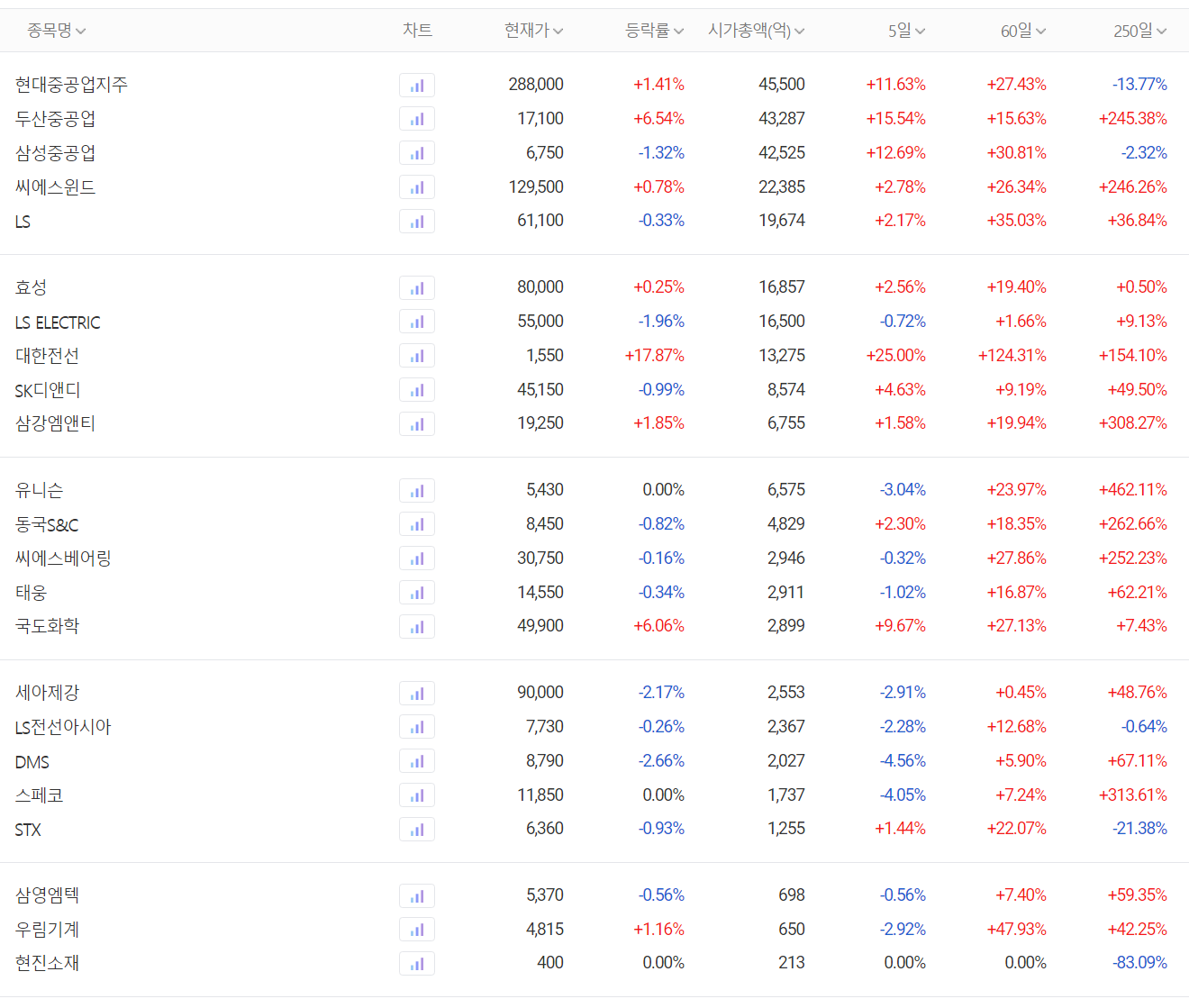Select 5-day value -4.56%
This screenshot has width=1189, height=1008.
tap(903, 761)
